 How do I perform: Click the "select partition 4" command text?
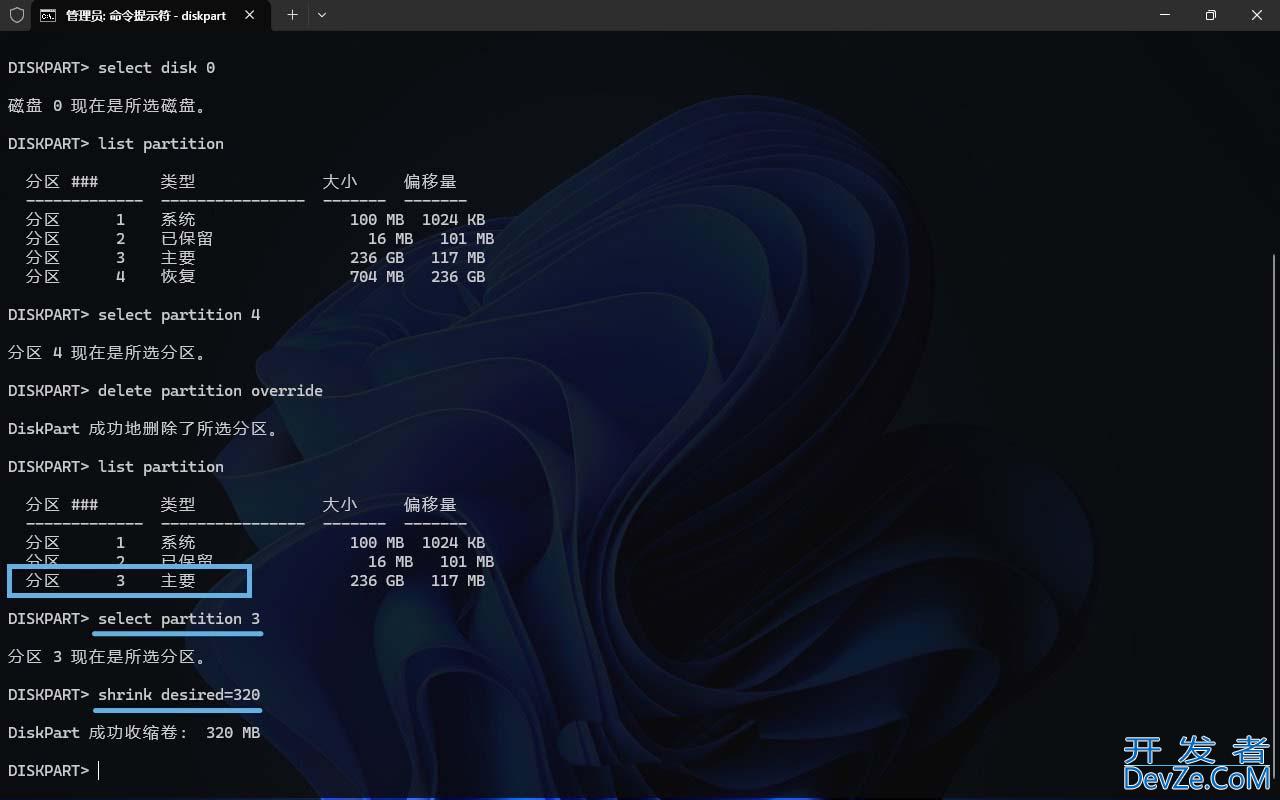tap(179, 315)
